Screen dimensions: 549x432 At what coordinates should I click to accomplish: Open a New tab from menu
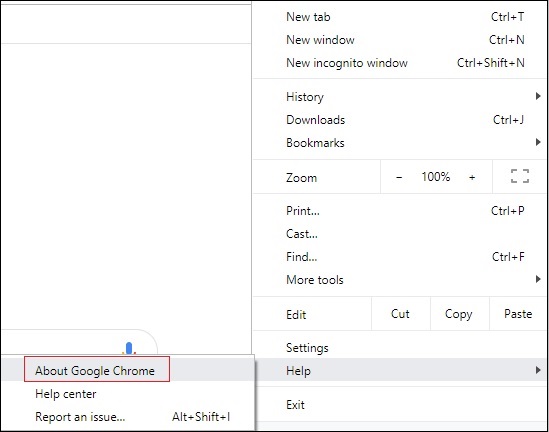click(399, 17)
